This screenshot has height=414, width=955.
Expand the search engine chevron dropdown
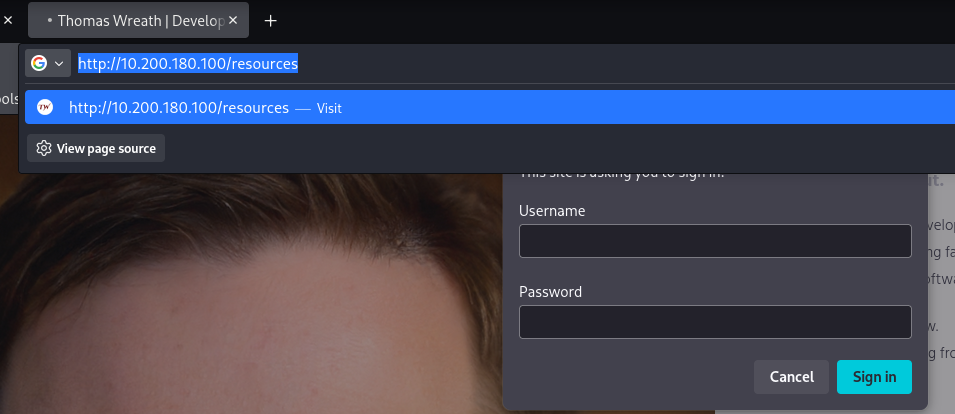coord(59,64)
